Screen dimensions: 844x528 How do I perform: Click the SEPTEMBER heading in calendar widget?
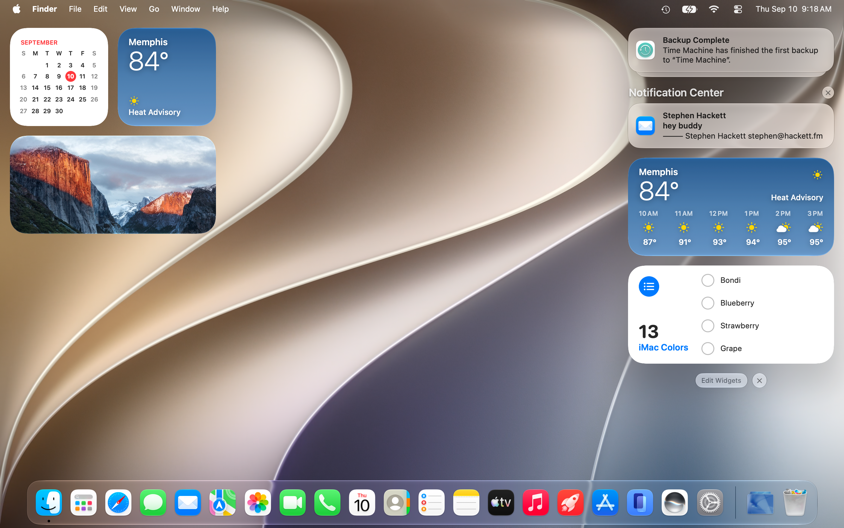pos(39,43)
